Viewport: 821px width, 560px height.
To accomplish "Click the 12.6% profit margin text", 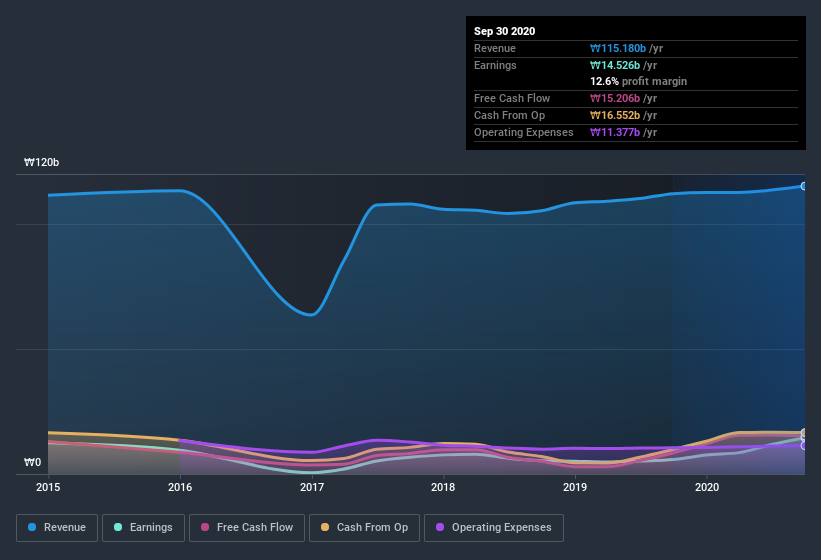I will tap(639, 82).
